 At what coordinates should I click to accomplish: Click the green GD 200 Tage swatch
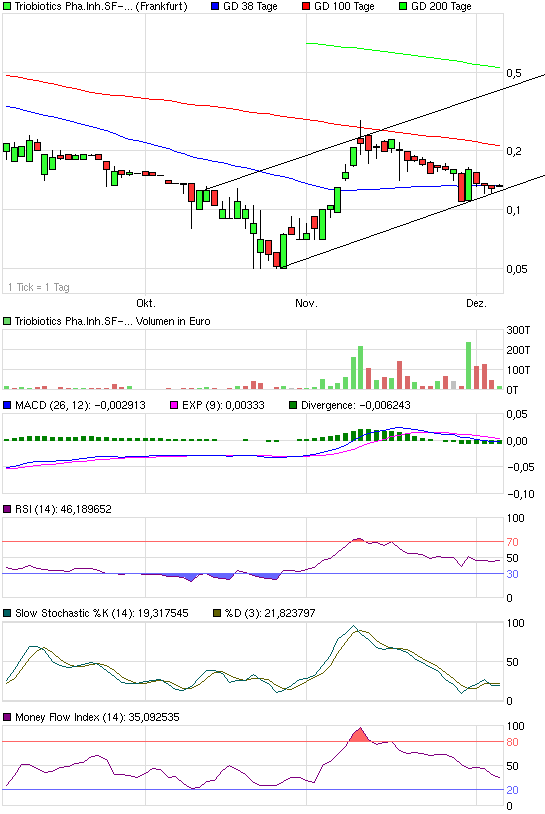[403, 7]
